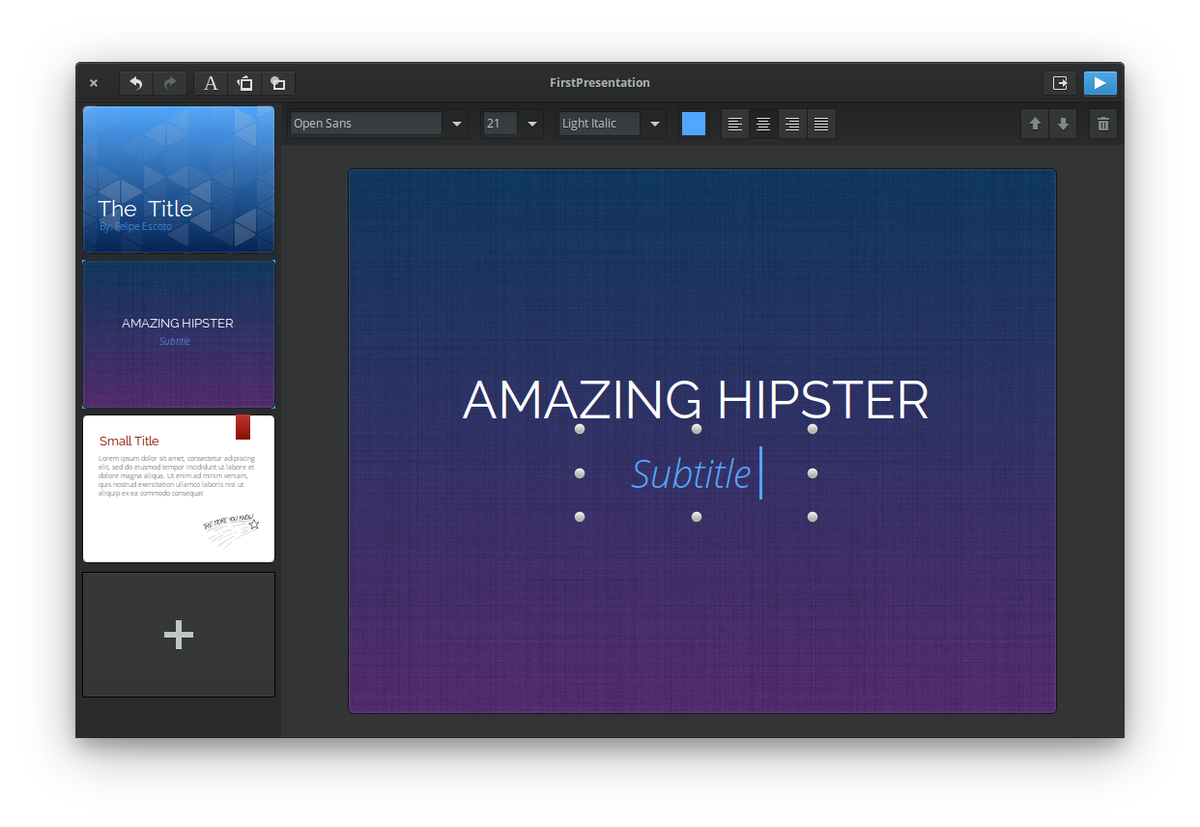The height and width of the screenshot is (827, 1200).
Task: Open the Light Italic style dropdown
Action: click(x=655, y=124)
